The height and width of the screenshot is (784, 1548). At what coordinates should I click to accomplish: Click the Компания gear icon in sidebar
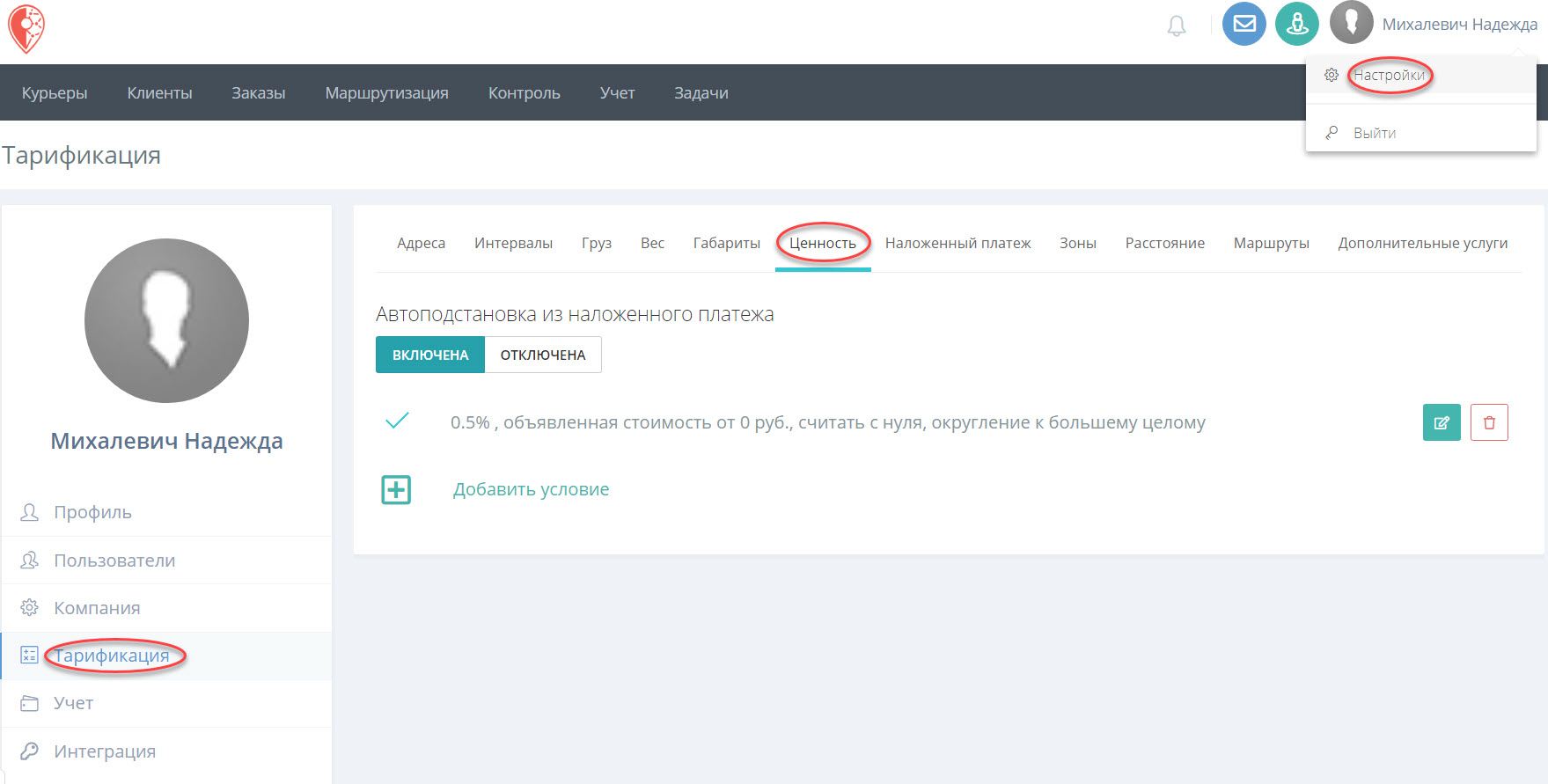click(29, 607)
